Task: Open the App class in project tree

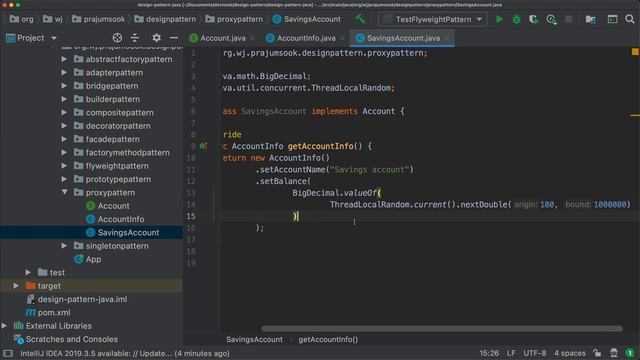Action: point(87,259)
